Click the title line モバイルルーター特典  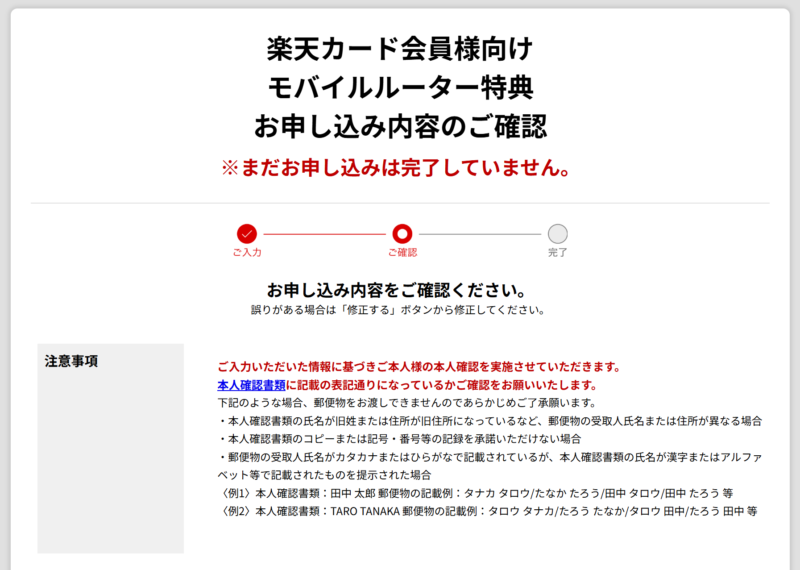pyautogui.click(x=401, y=88)
